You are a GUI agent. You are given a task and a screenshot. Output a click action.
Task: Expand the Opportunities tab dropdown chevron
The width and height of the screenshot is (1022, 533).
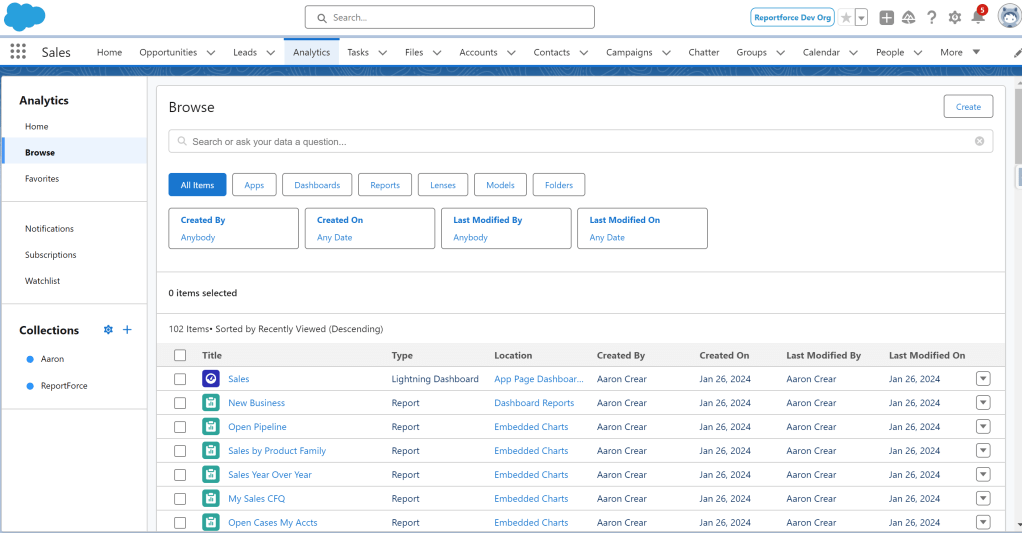pyautogui.click(x=210, y=52)
